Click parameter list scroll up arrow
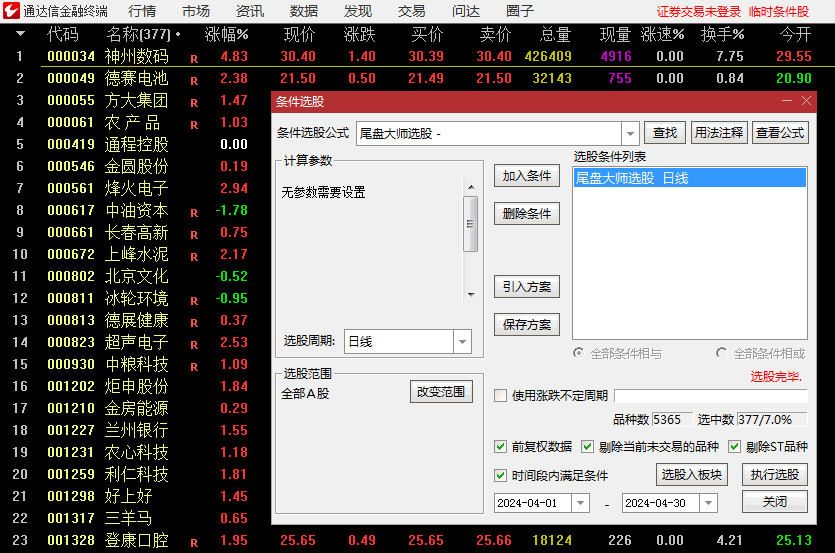835x553 pixels. coord(471,187)
